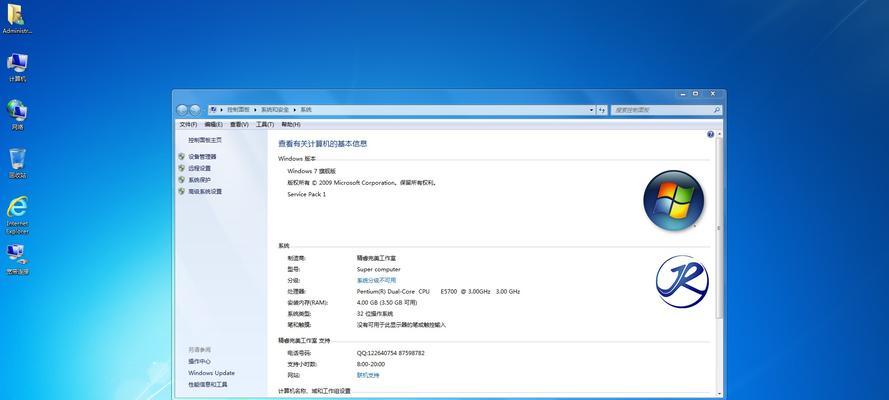
Task: Click the vertical scrollbar down arrow
Action: tap(720, 393)
